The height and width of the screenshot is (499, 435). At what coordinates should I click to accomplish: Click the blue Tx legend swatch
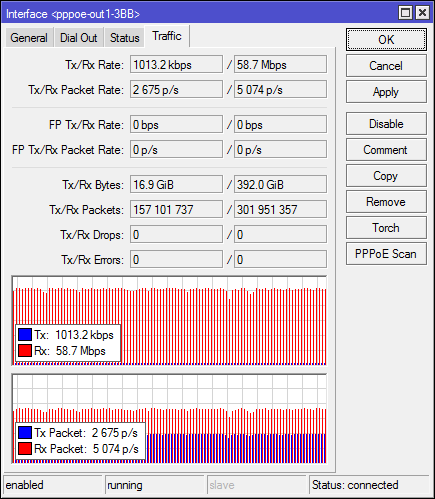25,335
